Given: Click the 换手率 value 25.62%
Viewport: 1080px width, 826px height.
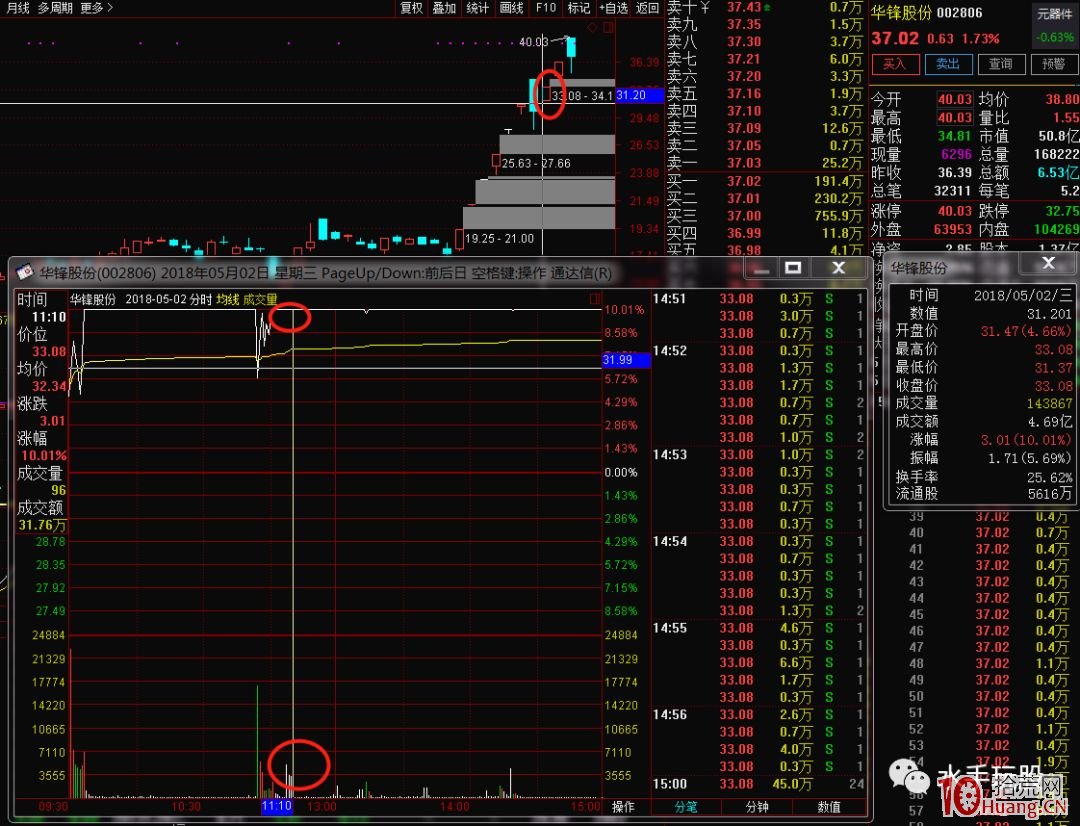Looking at the screenshot, I should pos(1050,477).
